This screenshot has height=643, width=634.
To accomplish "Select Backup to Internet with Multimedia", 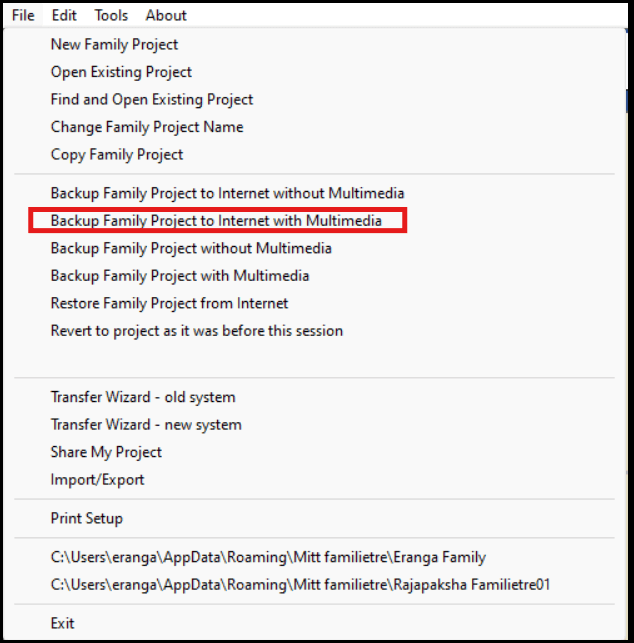I will [x=216, y=220].
